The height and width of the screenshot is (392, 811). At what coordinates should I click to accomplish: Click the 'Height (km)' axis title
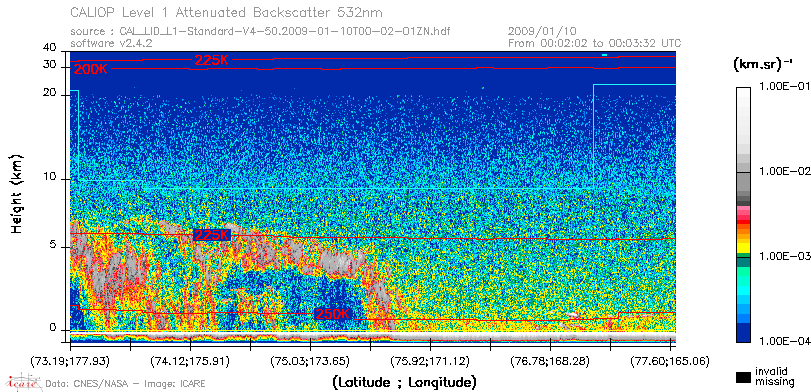coord(16,193)
